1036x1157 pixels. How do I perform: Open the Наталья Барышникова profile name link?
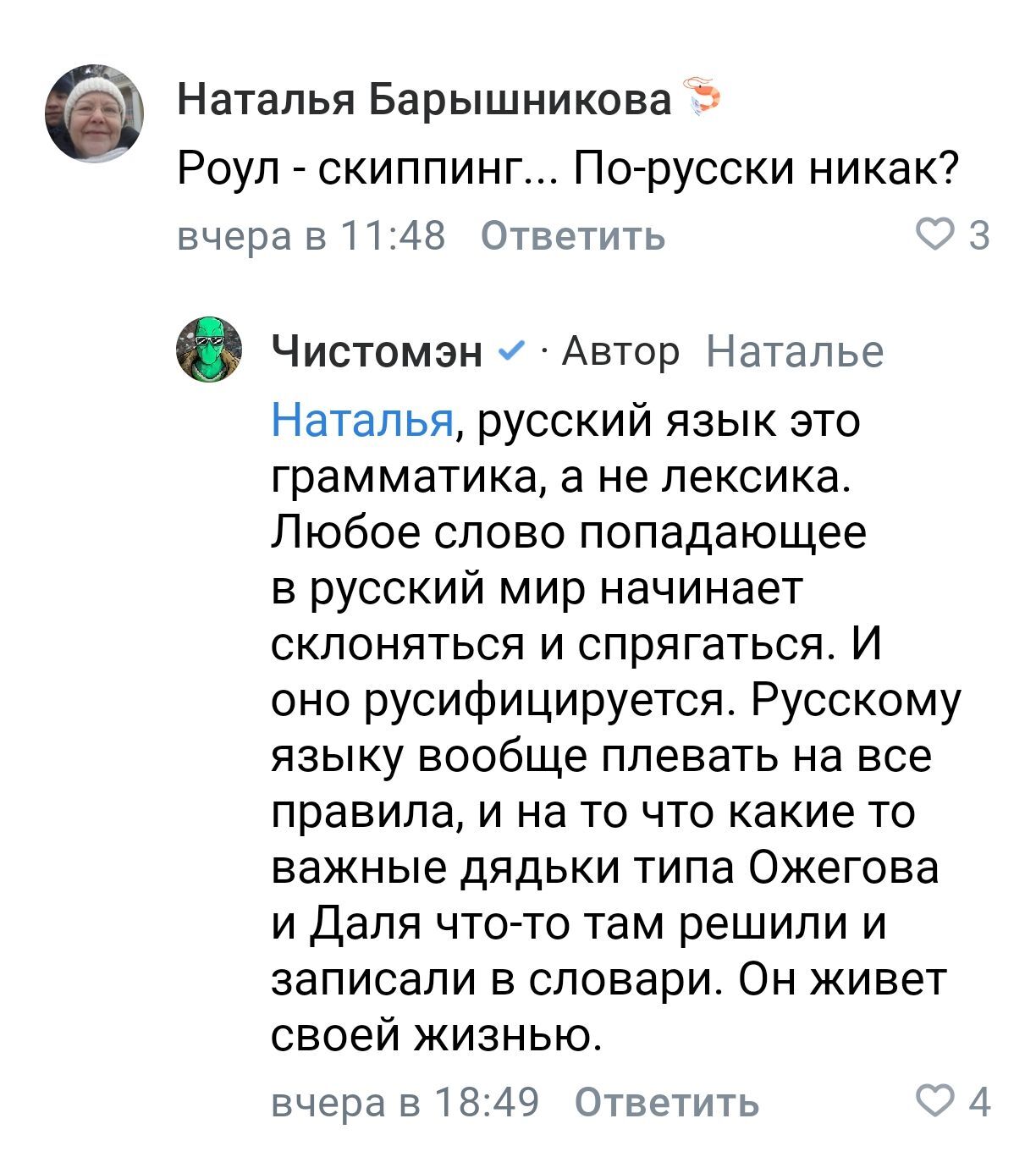(x=425, y=102)
